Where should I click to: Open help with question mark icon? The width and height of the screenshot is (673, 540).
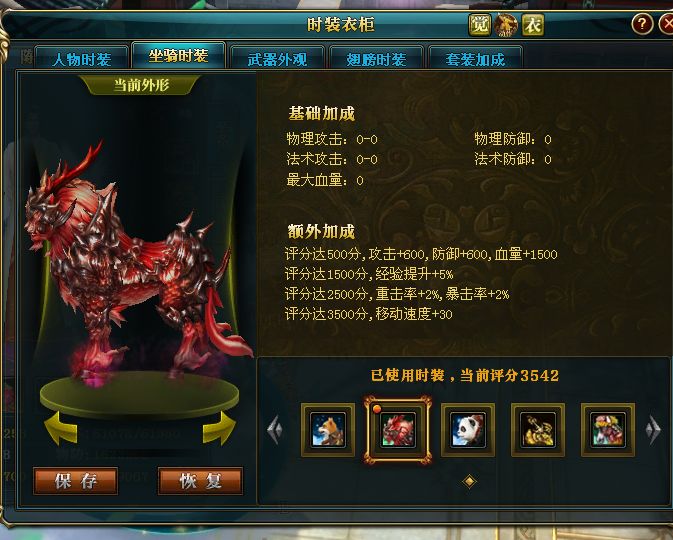pos(642,24)
